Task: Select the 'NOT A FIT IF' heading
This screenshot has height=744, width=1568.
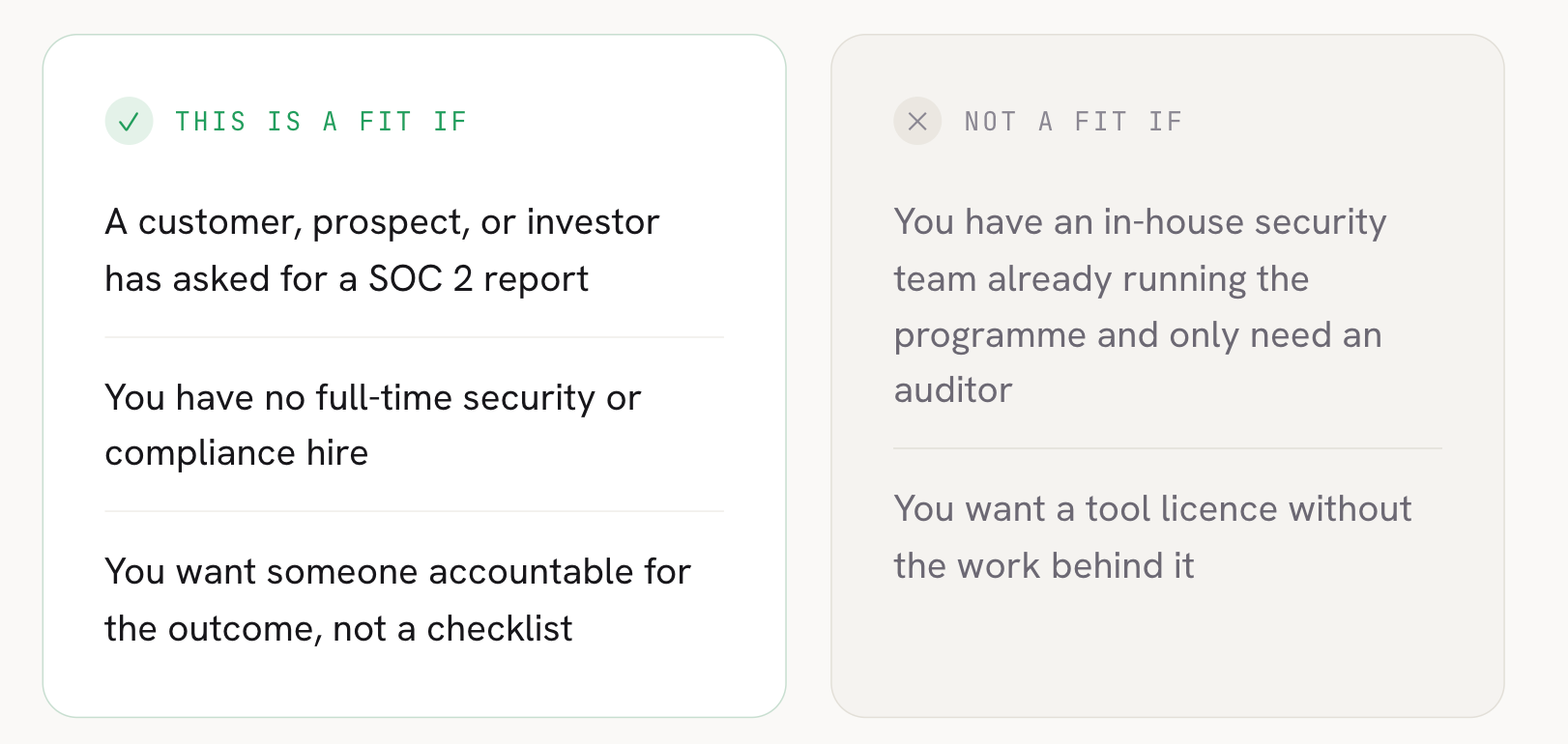Action: pos(1074,122)
